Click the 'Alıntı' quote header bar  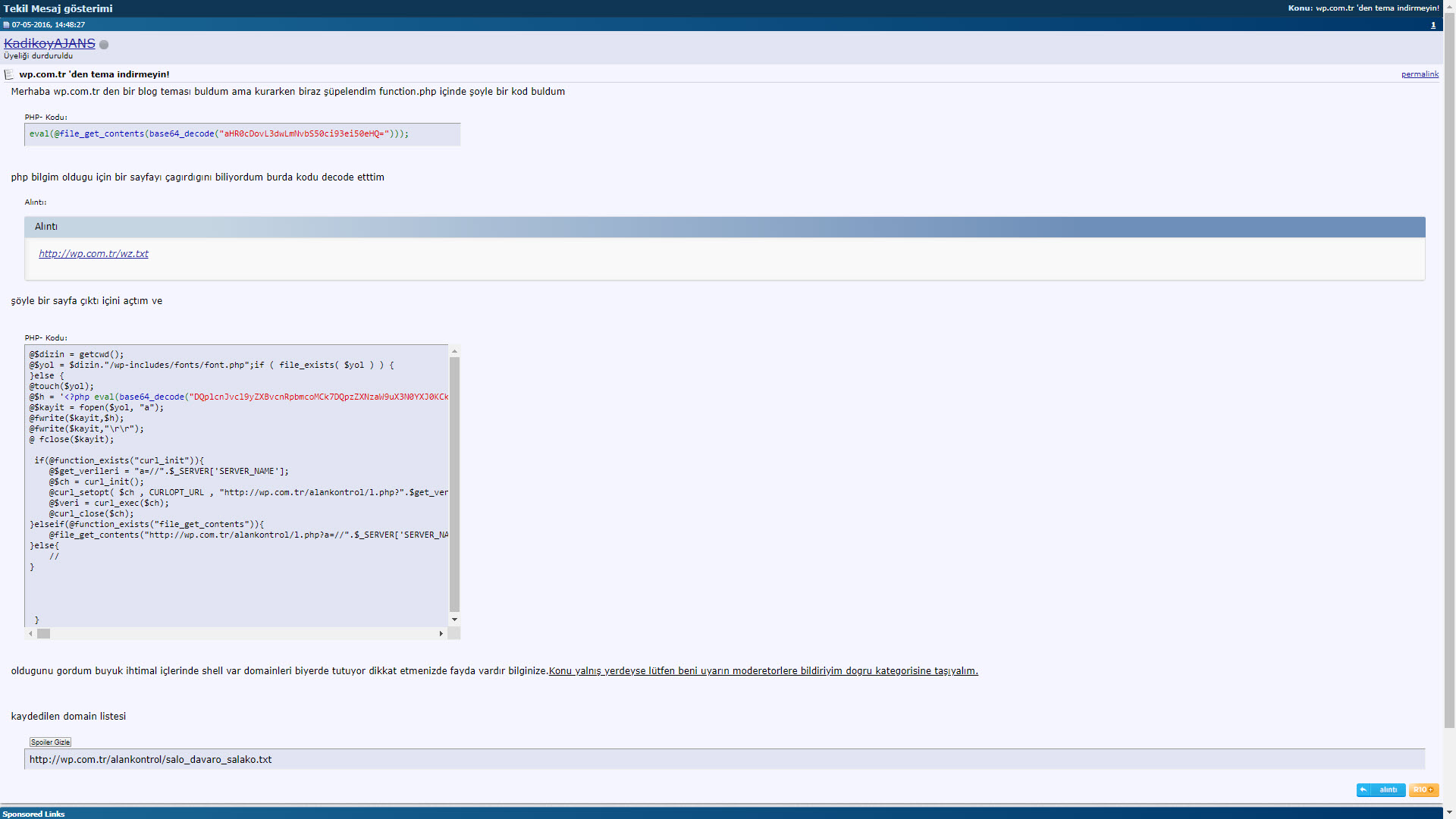724,227
